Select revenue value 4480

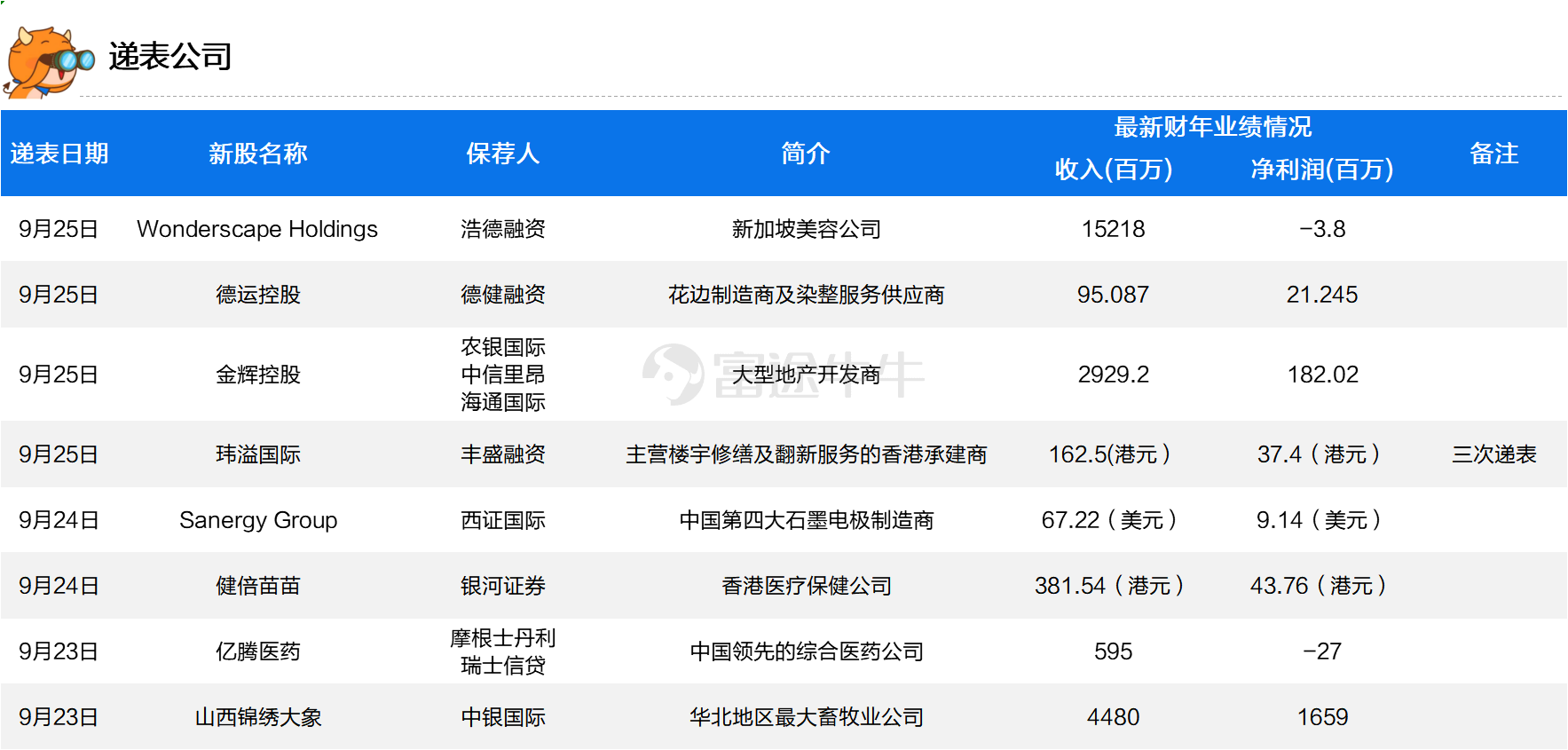(x=1114, y=717)
